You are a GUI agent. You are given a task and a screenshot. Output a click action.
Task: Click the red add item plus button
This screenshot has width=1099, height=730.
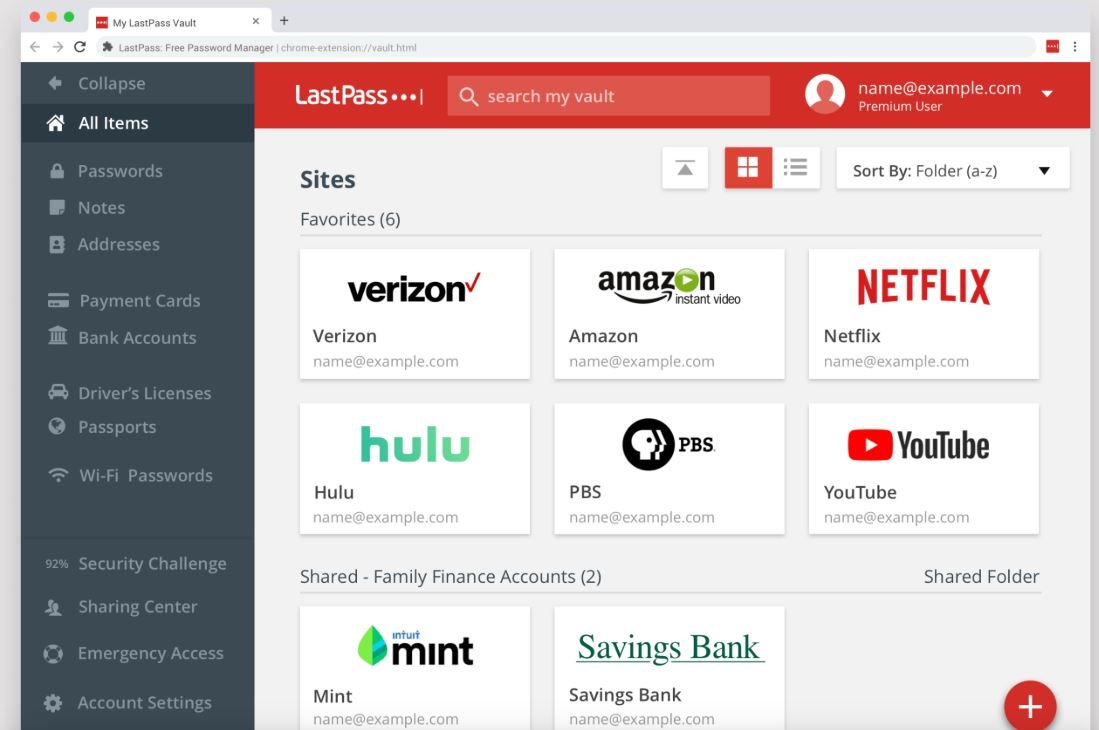[x=1030, y=706]
